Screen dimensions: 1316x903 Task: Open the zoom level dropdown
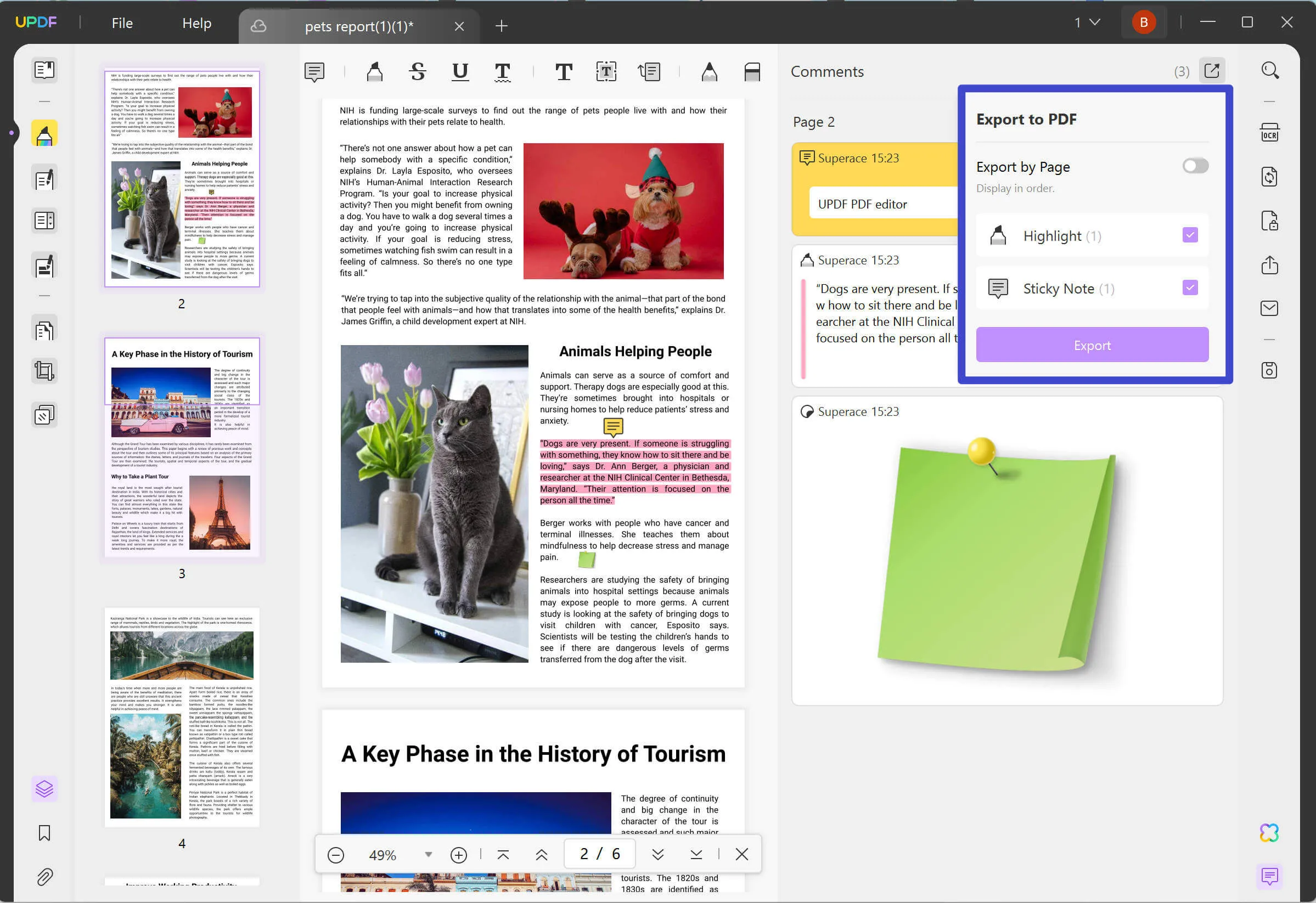(429, 855)
